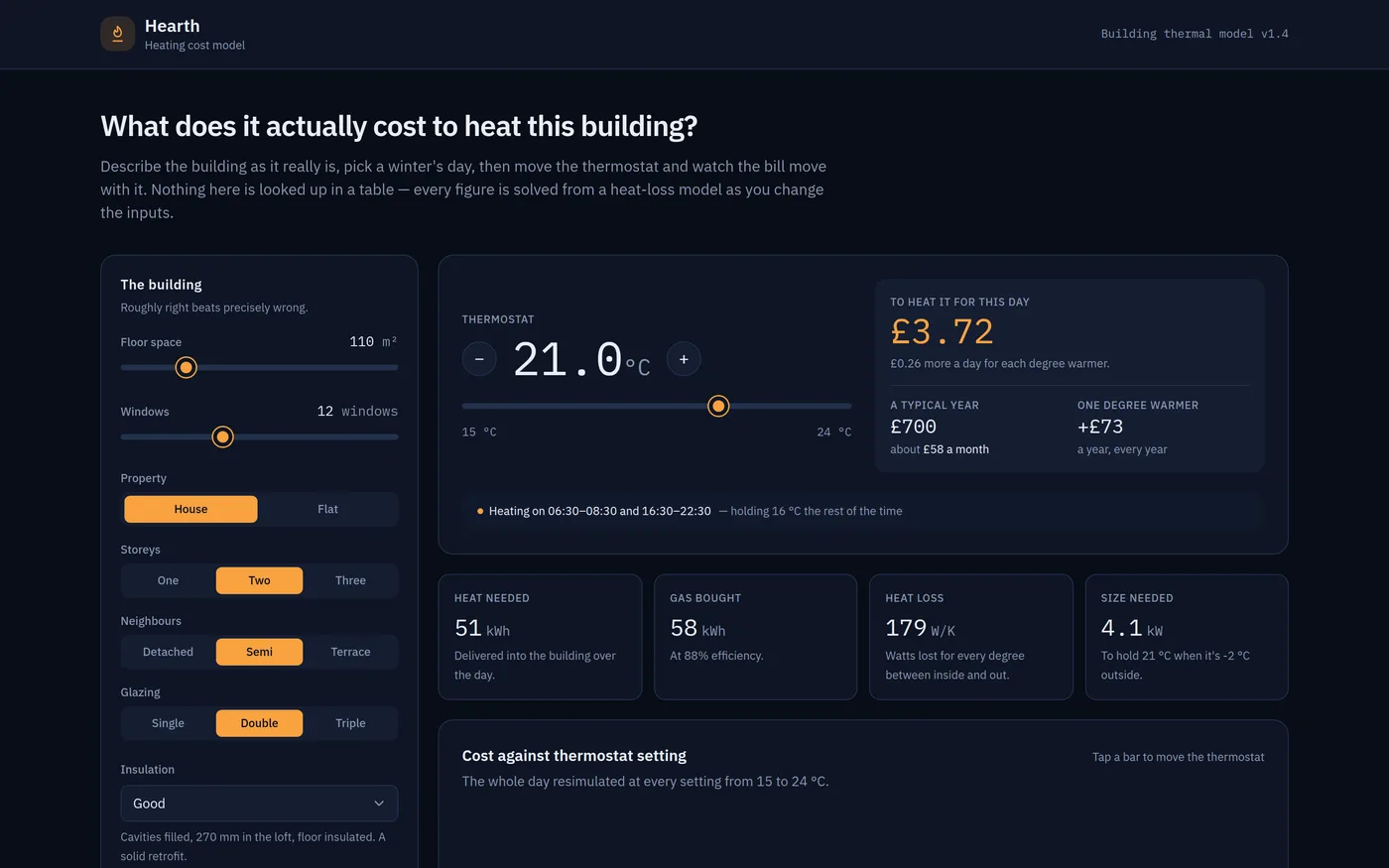This screenshot has width=1389, height=868.
Task: Click the Size Needed 4.1 kW card
Action: click(x=1187, y=637)
